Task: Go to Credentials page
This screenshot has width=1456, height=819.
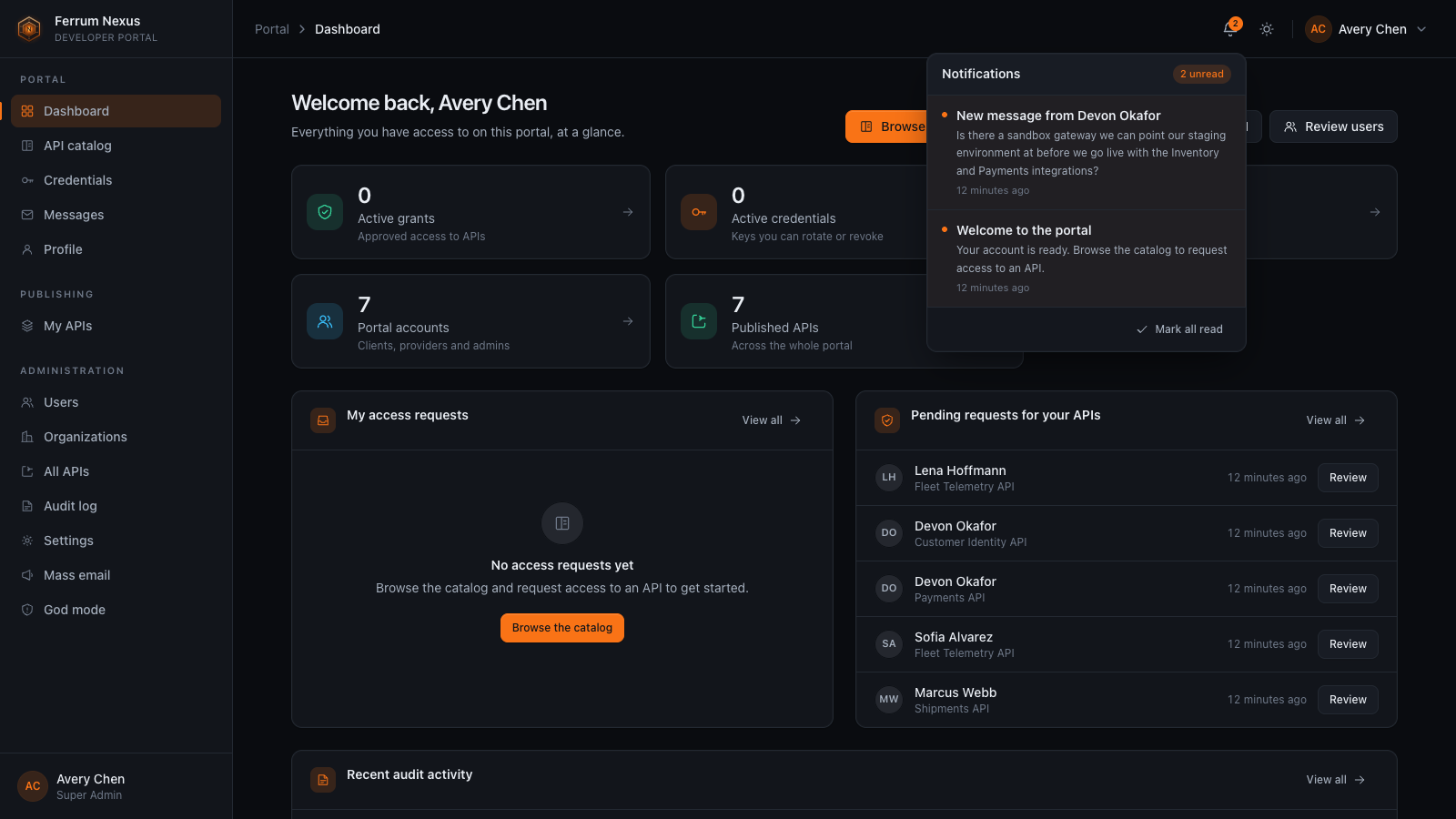Action: [x=116, y=180]
